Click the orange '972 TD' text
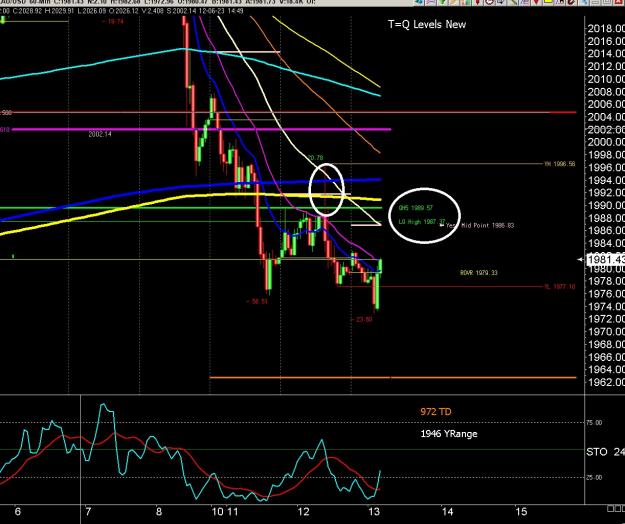The width and height of the screenshot is (625, 524). 436,412
